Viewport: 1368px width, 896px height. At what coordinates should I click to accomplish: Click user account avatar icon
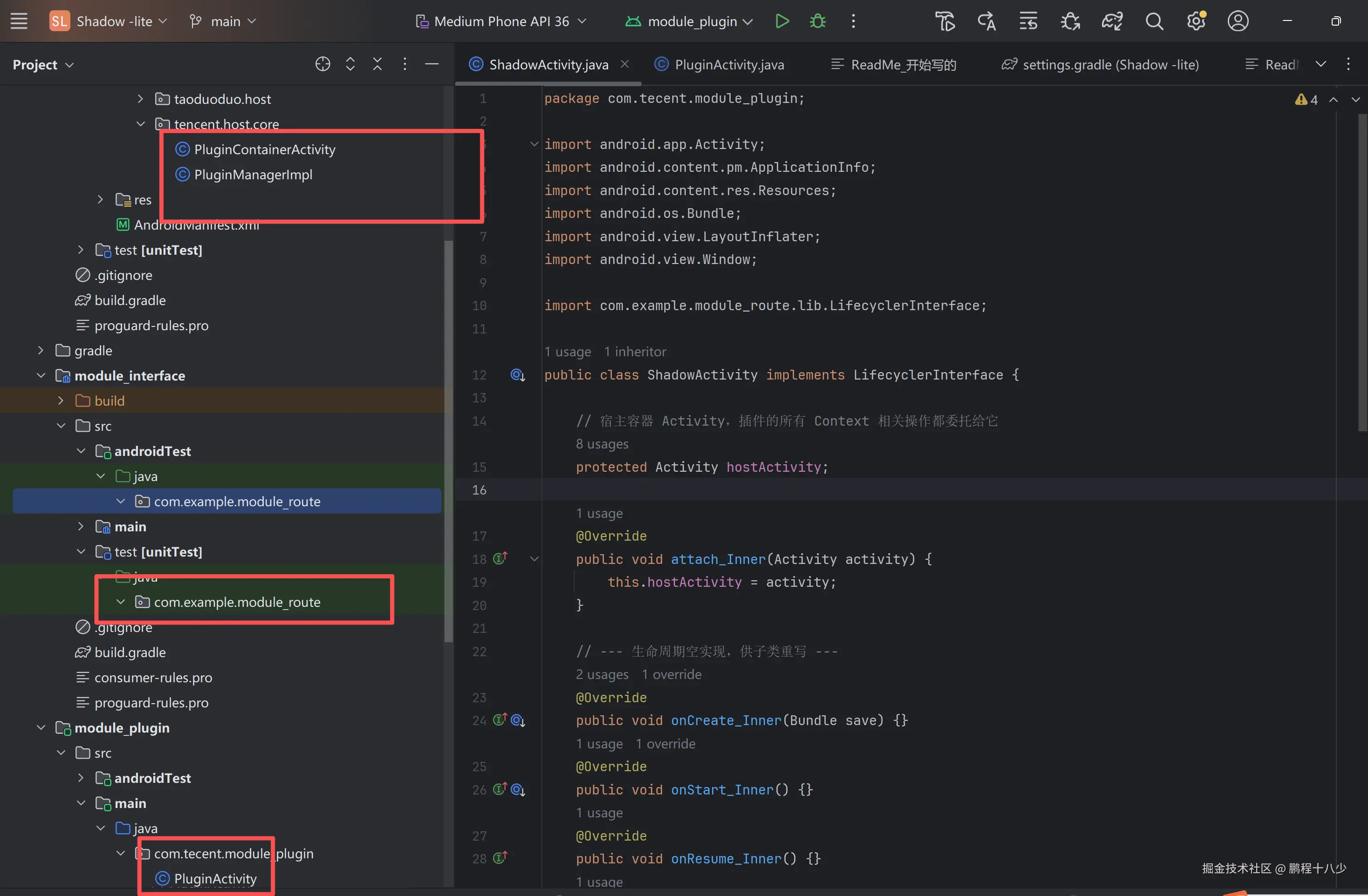click(x=1238, y=21)
